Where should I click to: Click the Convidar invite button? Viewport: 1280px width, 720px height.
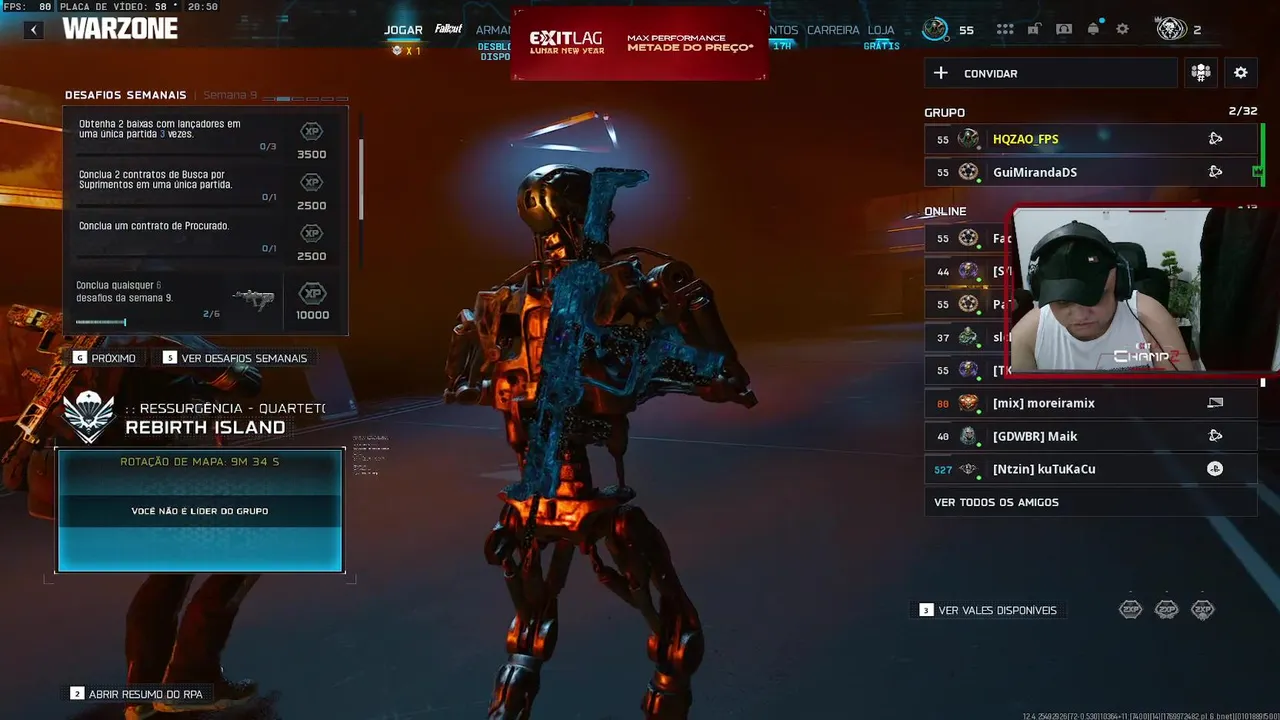coord(1051,73)
